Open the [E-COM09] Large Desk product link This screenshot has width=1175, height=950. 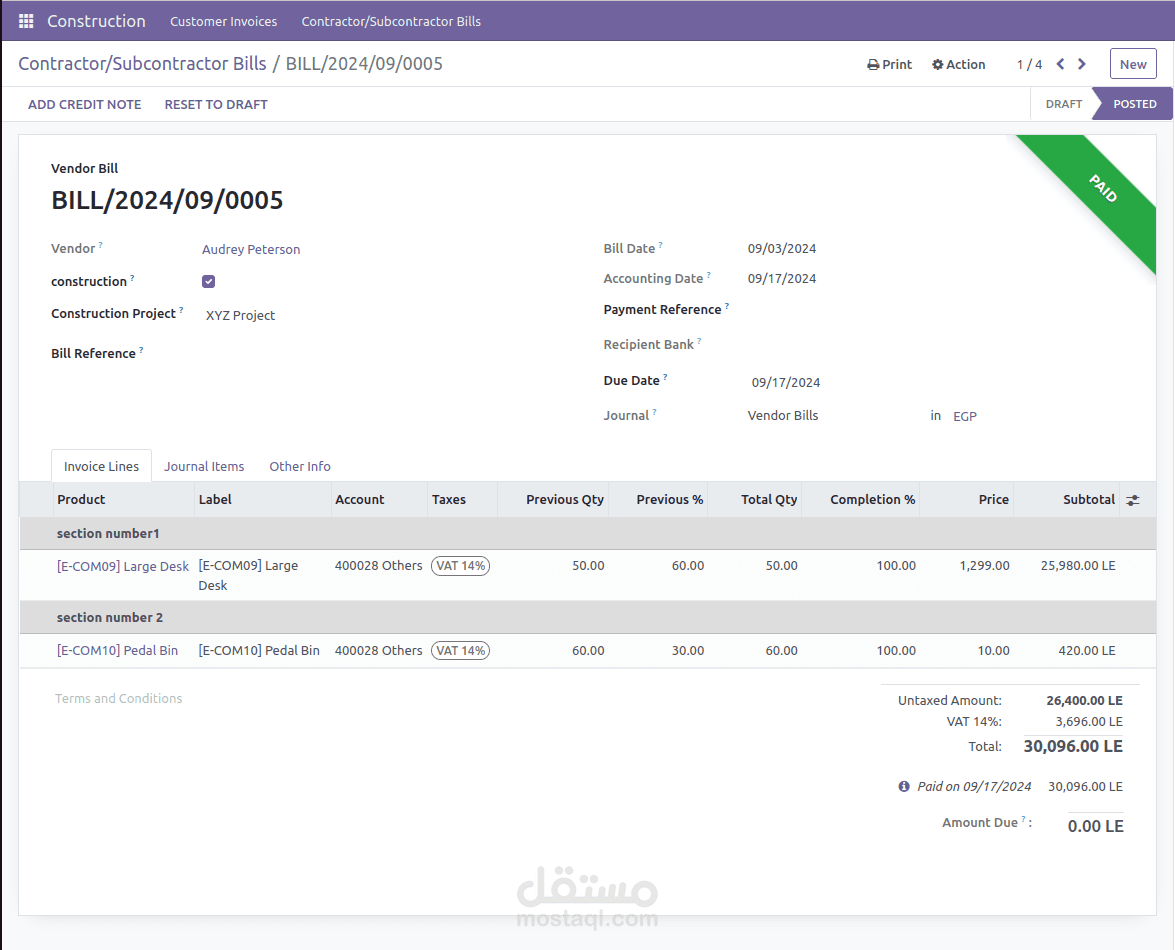[x=123, y=566]
